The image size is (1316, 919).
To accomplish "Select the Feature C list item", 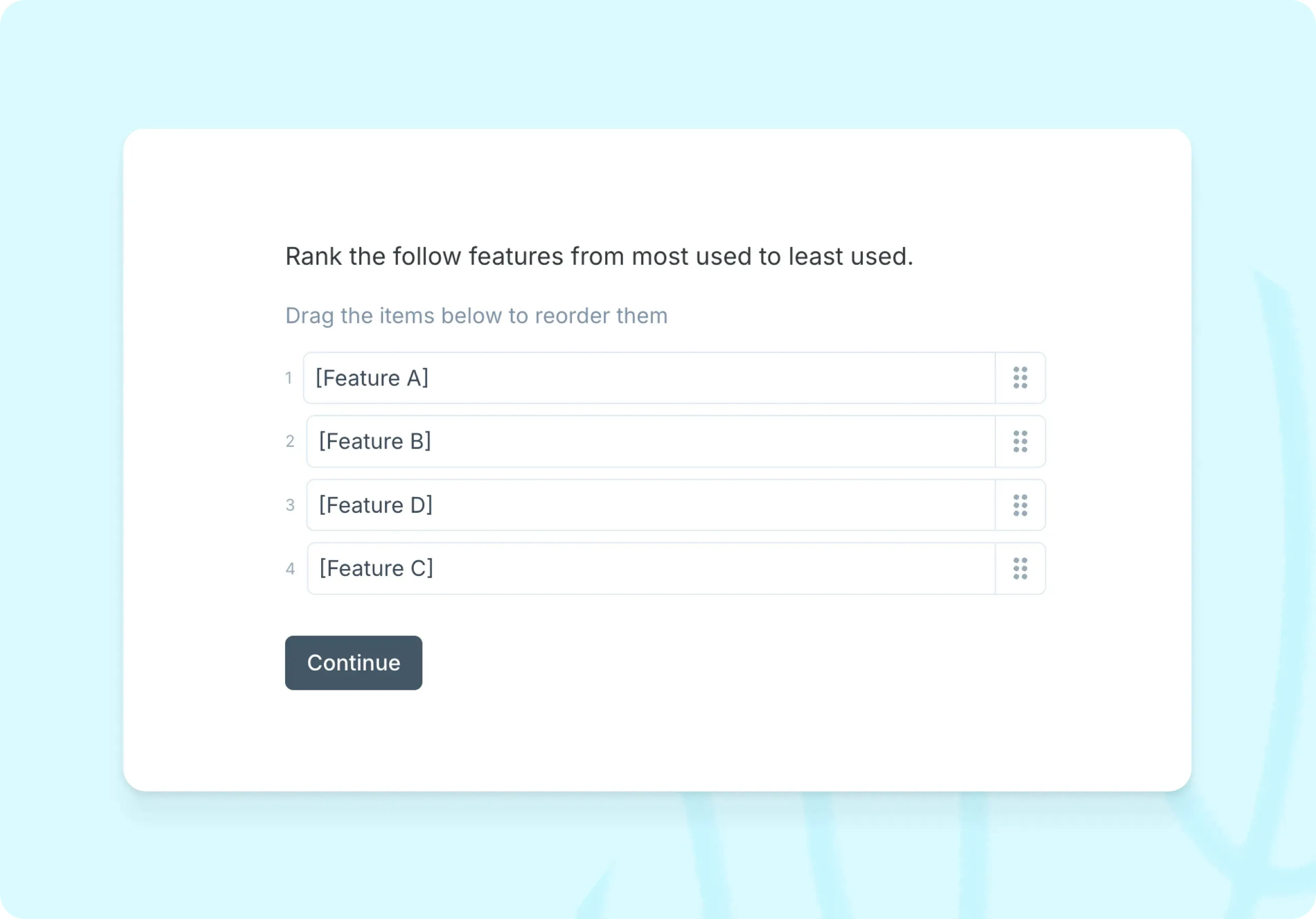I will [648, 569].
